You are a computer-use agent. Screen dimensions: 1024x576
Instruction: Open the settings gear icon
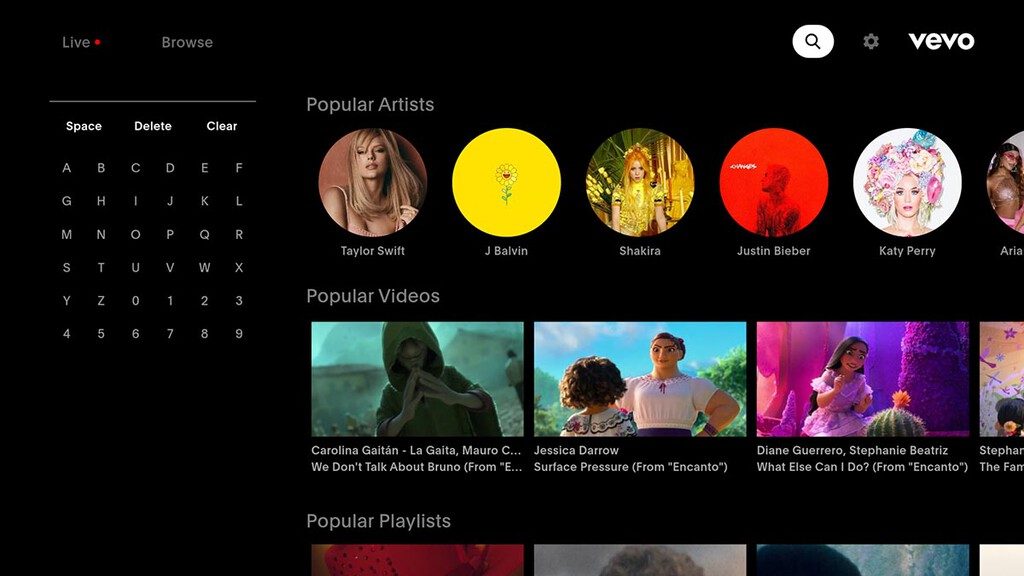point(870,41)
